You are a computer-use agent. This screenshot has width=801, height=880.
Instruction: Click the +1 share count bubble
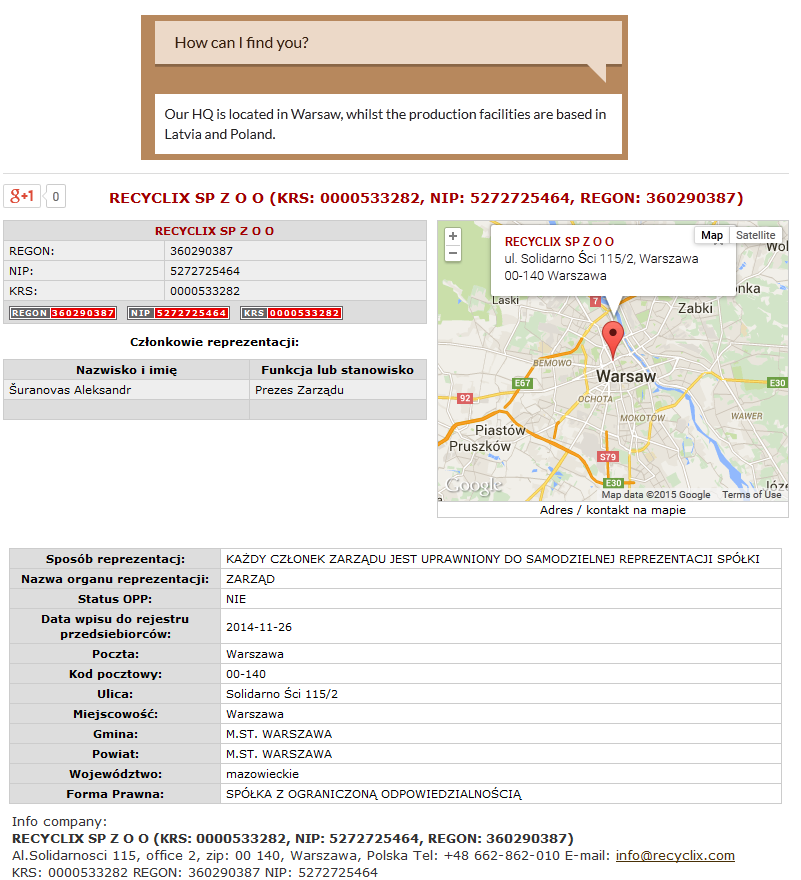[56, 196]
